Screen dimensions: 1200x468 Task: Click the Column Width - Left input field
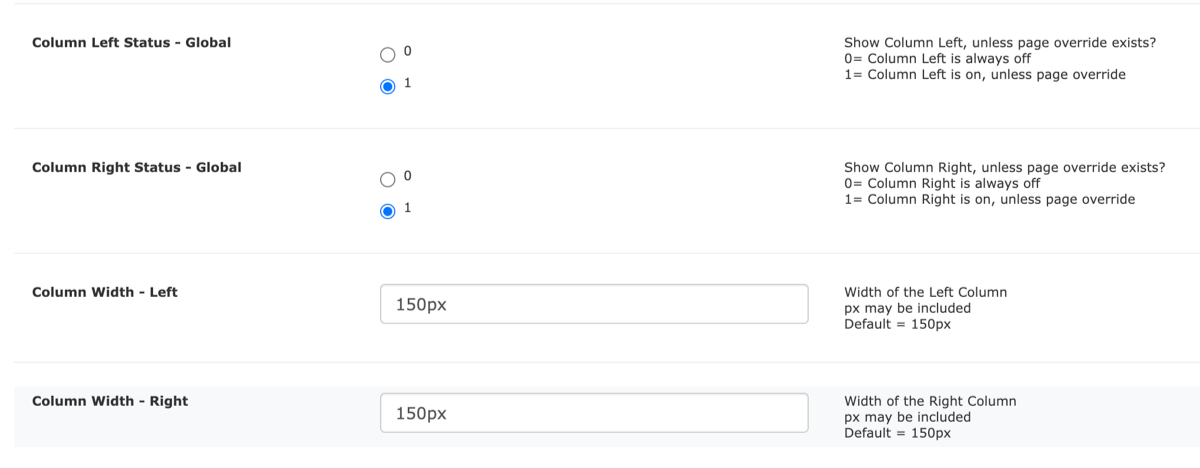pyautogui.click(x=594, y=304)
